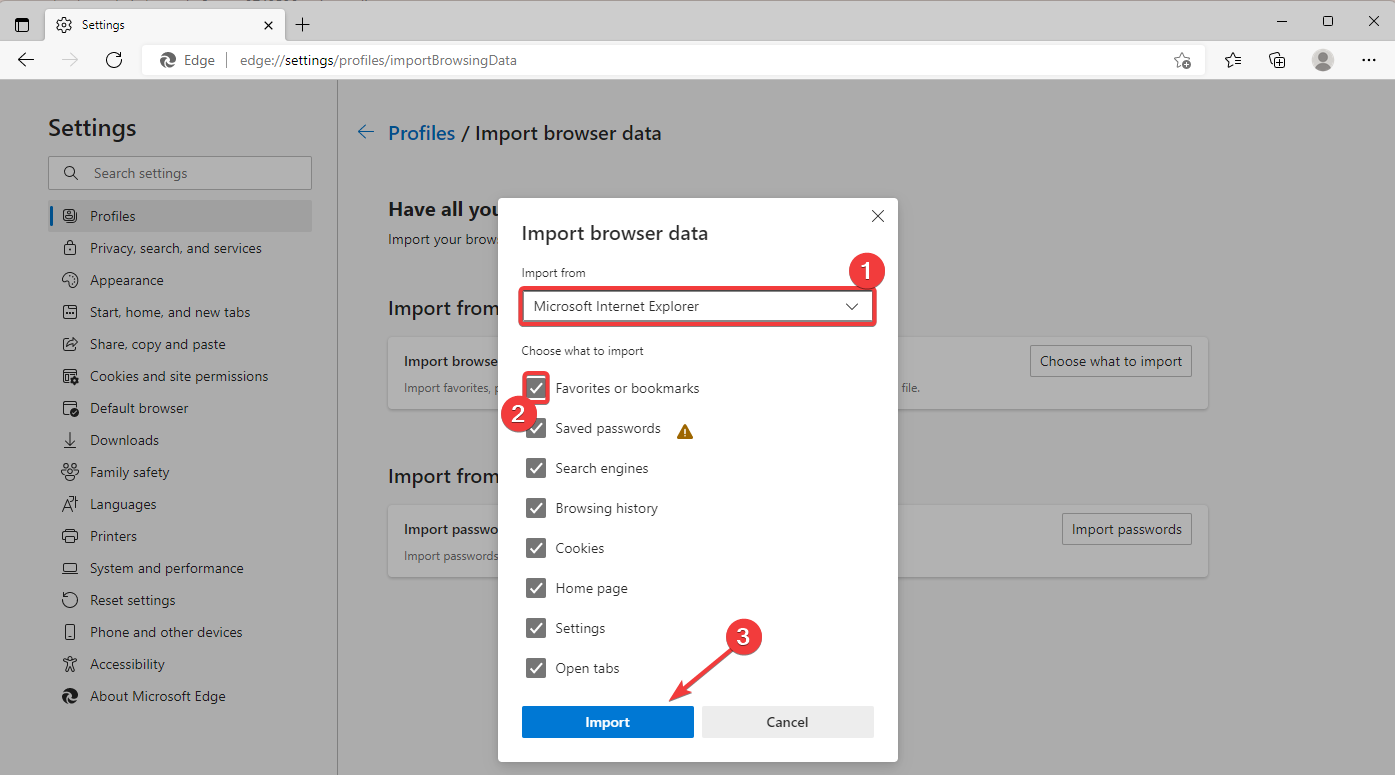Uncheck Favorites or bookmarks checkbox
The image size is (1395, 775).
[537, 388]
